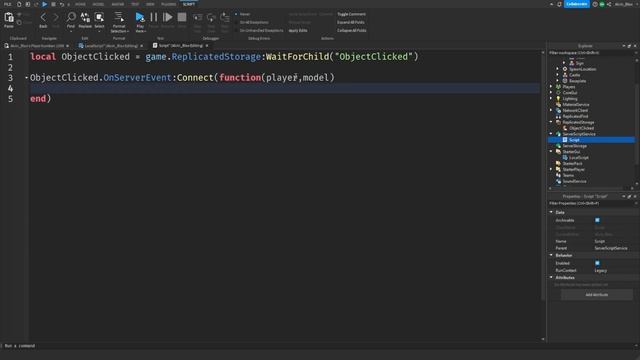Screen dimensions: 640x360
Task: Click the Apply Edits button
Action: 298,31
